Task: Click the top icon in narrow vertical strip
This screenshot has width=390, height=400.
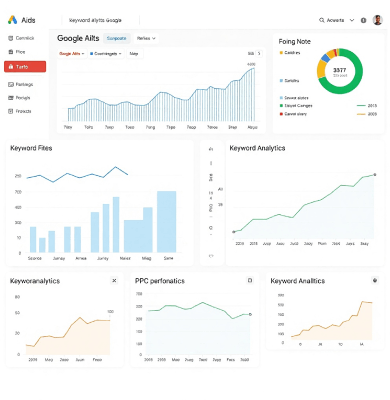Action: (x=211, y=149)
